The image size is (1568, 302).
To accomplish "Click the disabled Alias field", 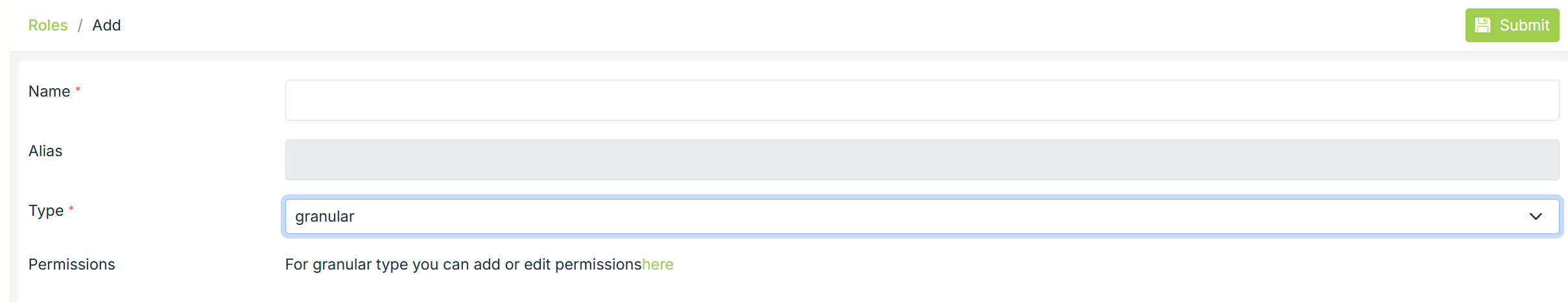I will (x=921, y=159).
